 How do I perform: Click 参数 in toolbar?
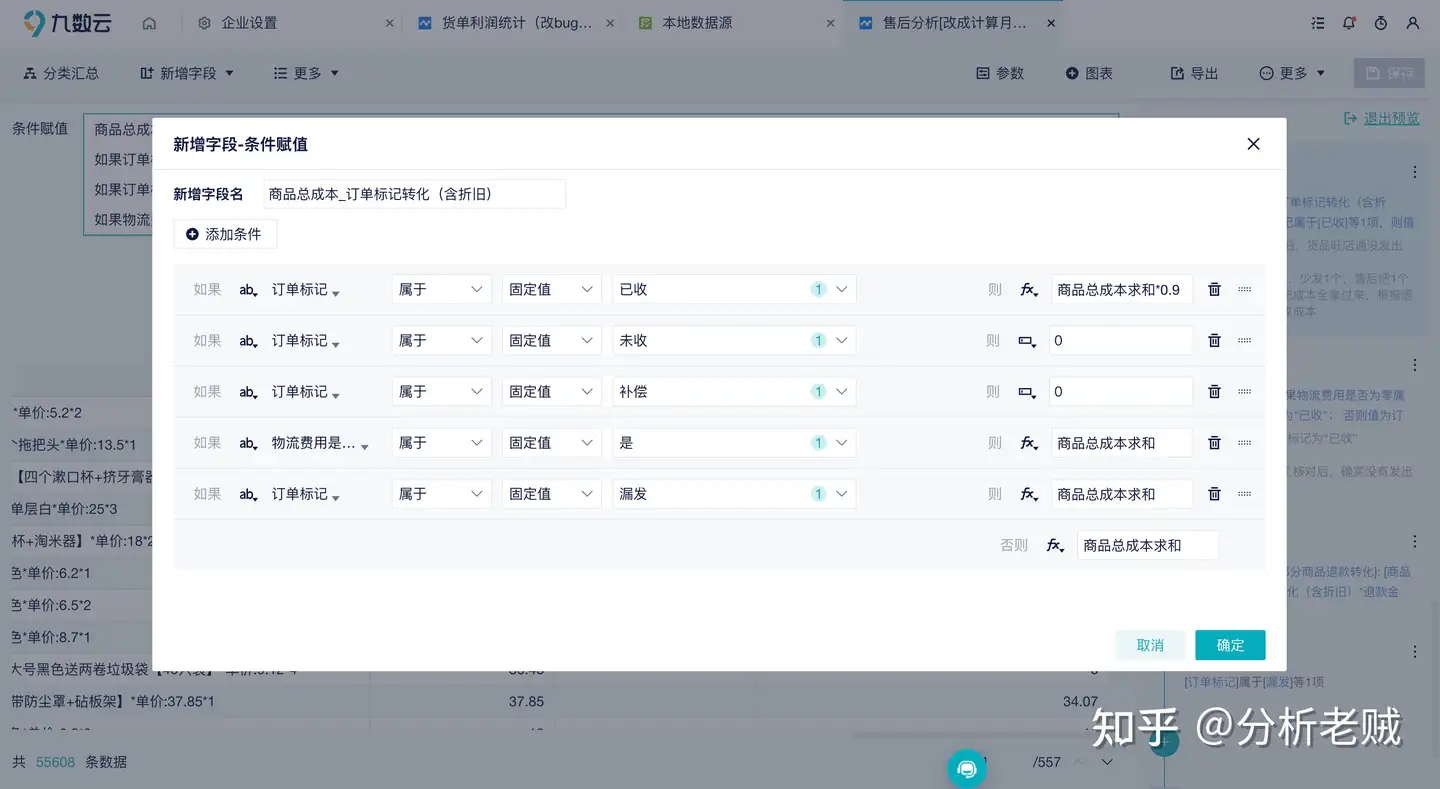1000,73
